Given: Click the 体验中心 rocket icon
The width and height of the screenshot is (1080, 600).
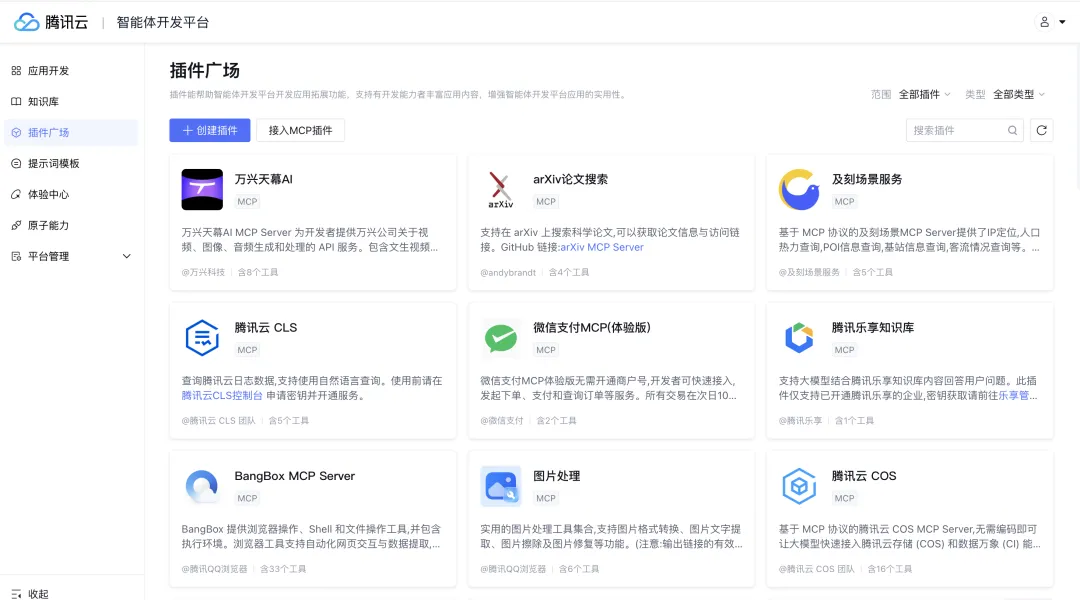Looking at the screenshot, I should tap(16, 194).
